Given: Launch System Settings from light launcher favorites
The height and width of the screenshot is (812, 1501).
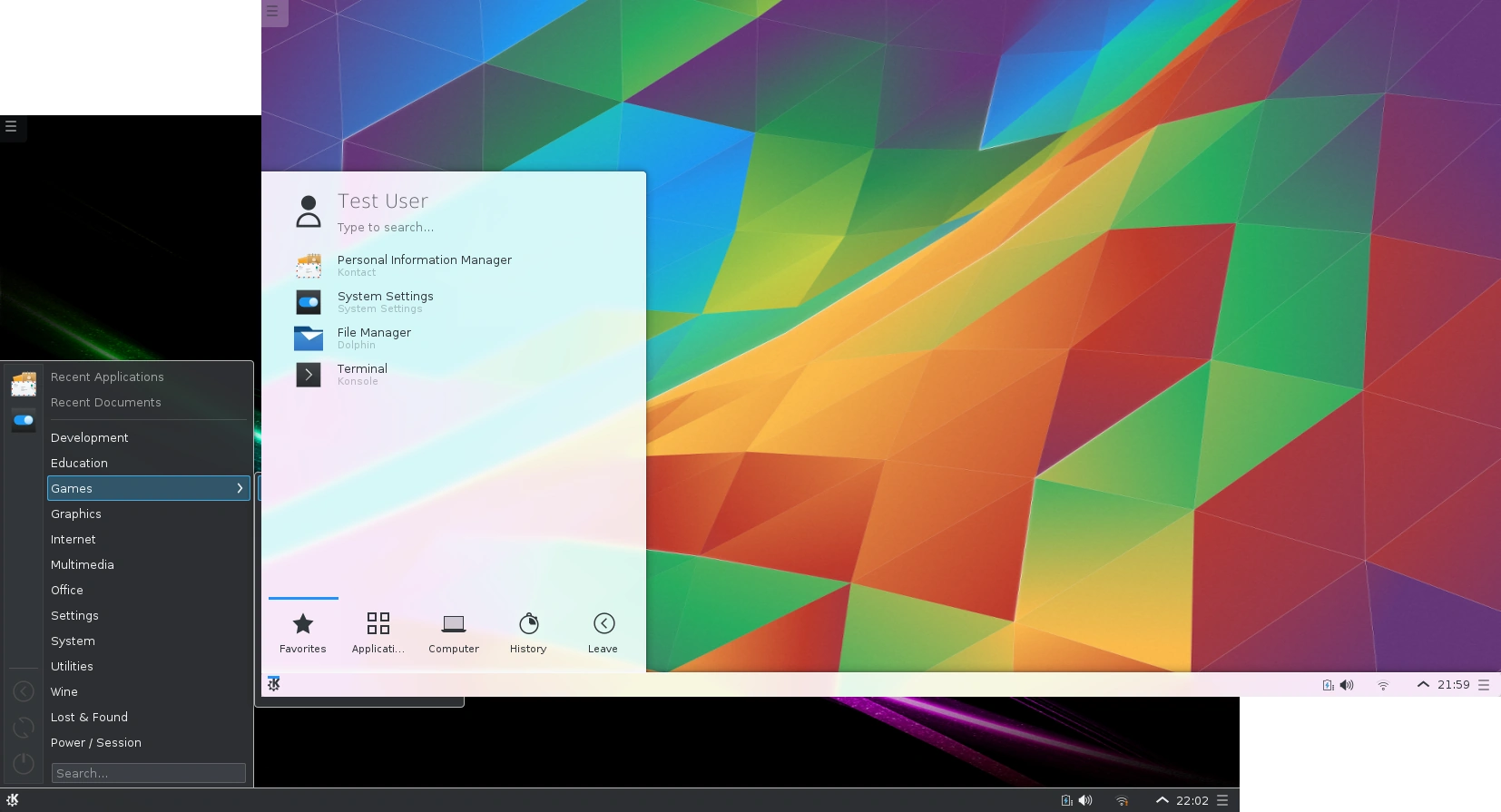Looking at the screenshot, I should coord(454,301).
